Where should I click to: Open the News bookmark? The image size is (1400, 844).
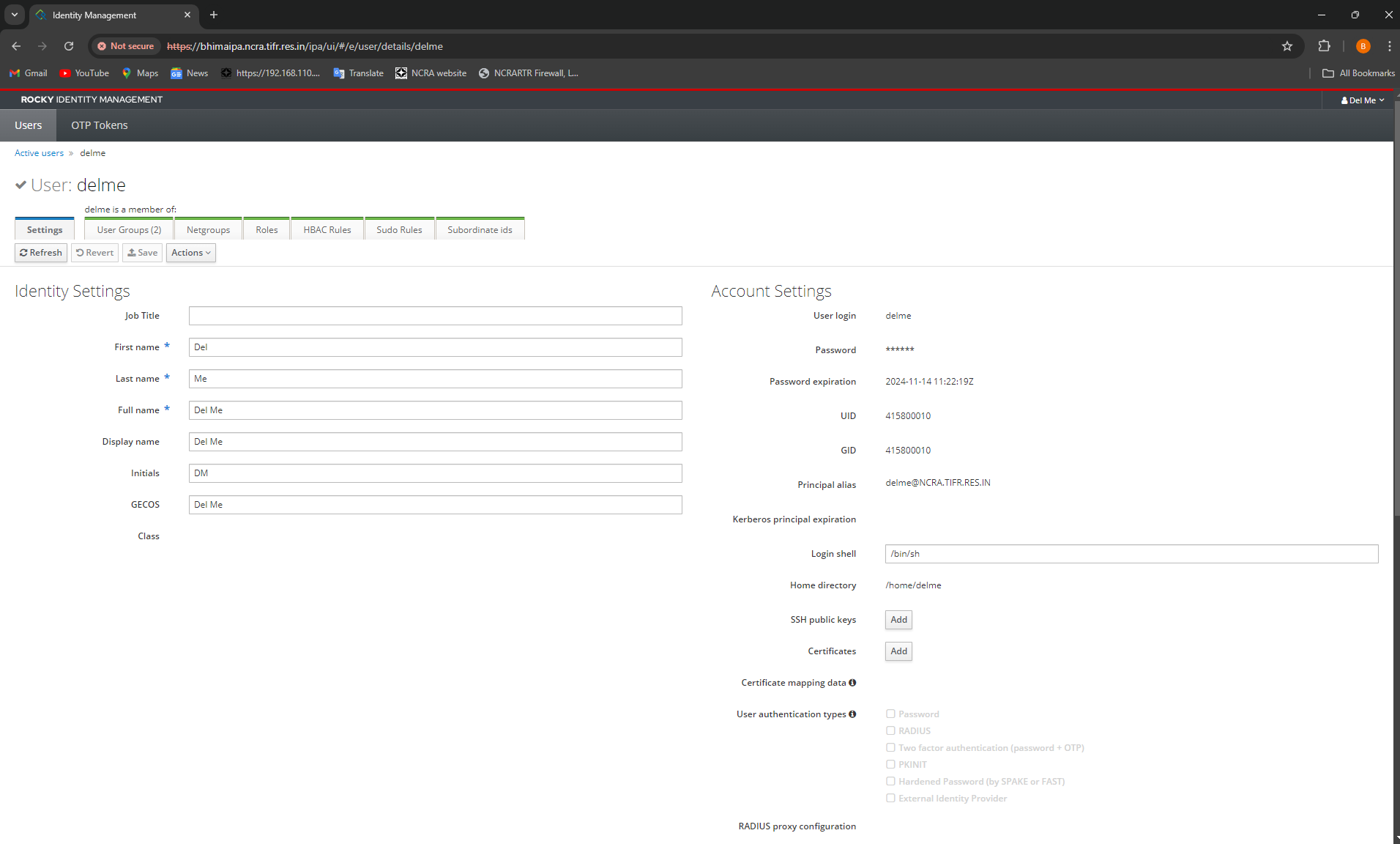point(190,73)
